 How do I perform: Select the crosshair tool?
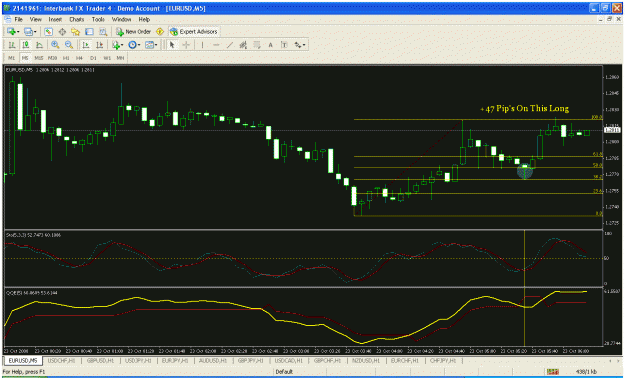pos(186,45)
